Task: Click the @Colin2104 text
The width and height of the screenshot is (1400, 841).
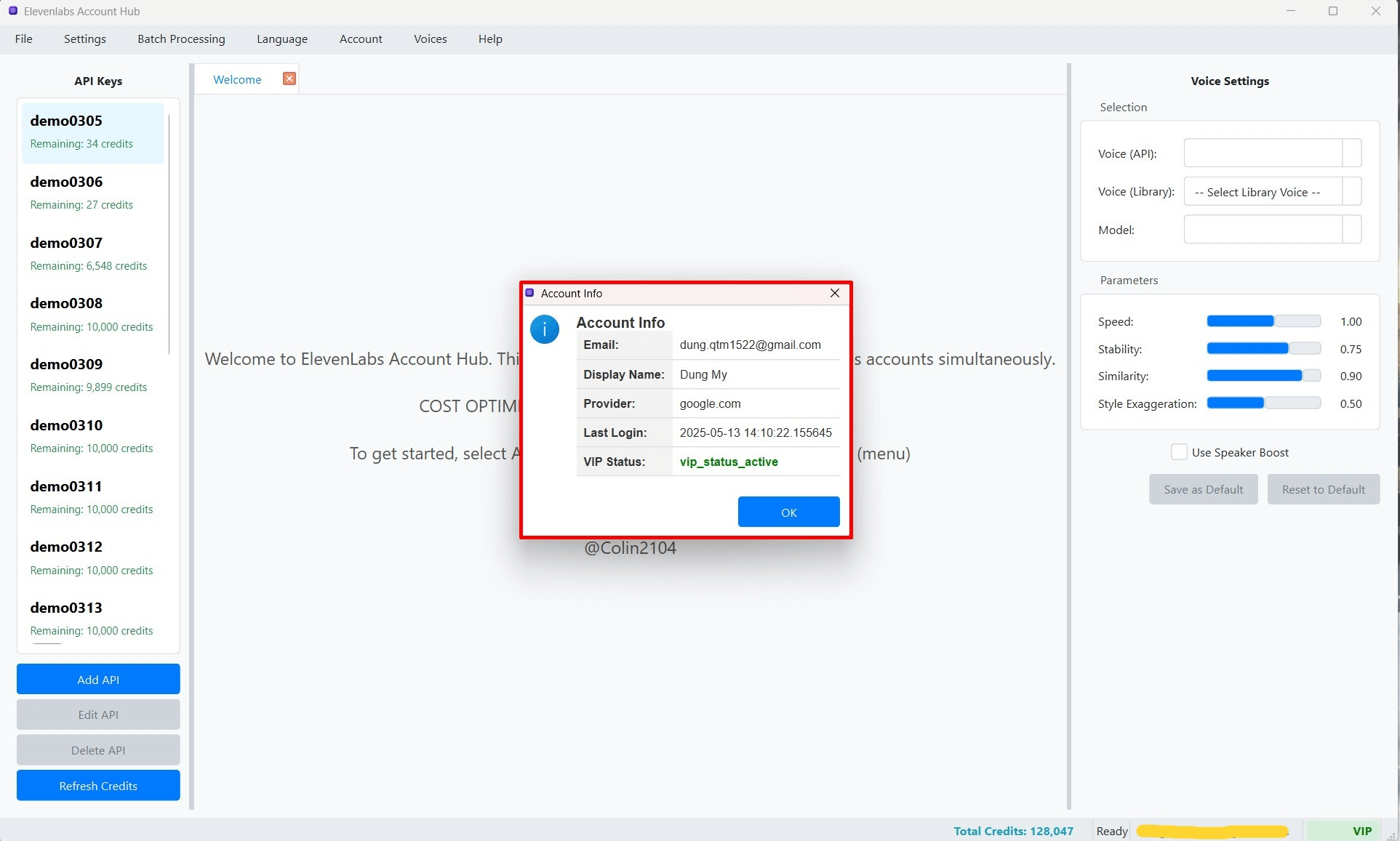Action: point(630,548)
